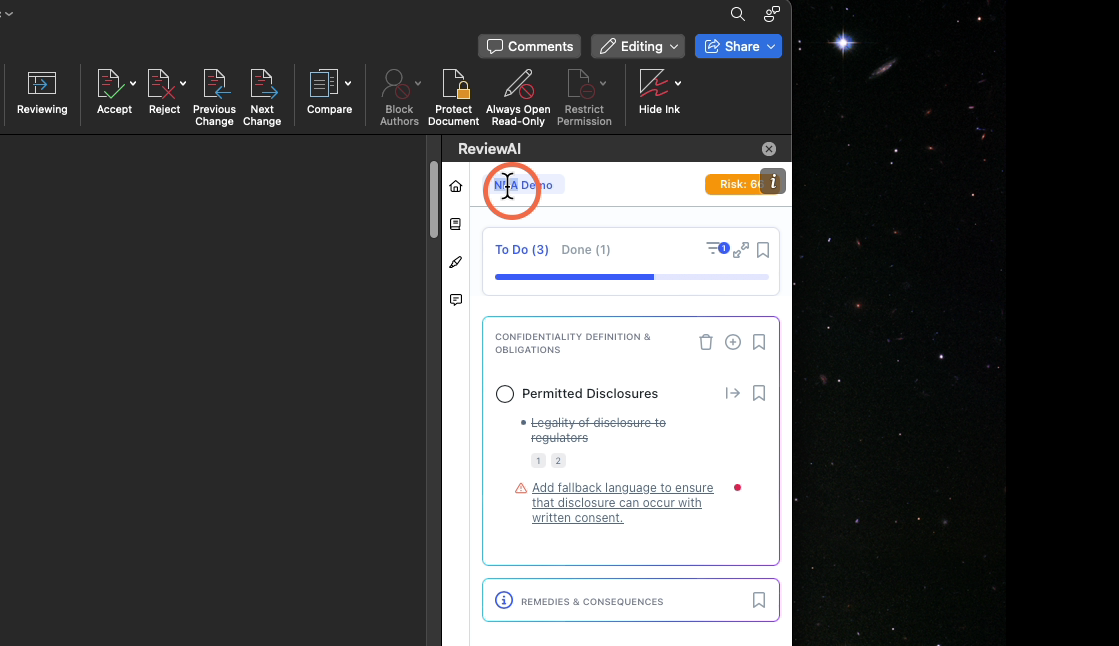This screenshot has width=1119, height=646.
Task: Bookmark Confidentiality Definition & Obligations section
Action: click(x=759, y=342)
